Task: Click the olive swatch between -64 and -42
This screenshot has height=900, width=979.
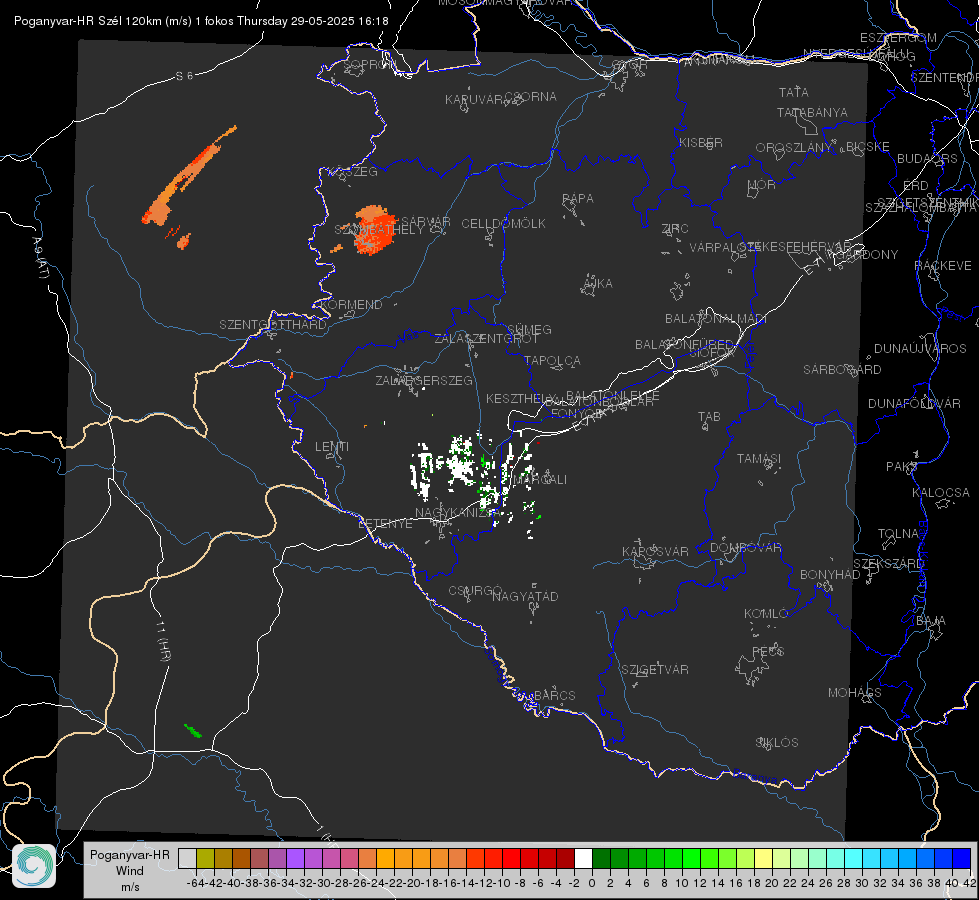Action: (x=205, y=858)
